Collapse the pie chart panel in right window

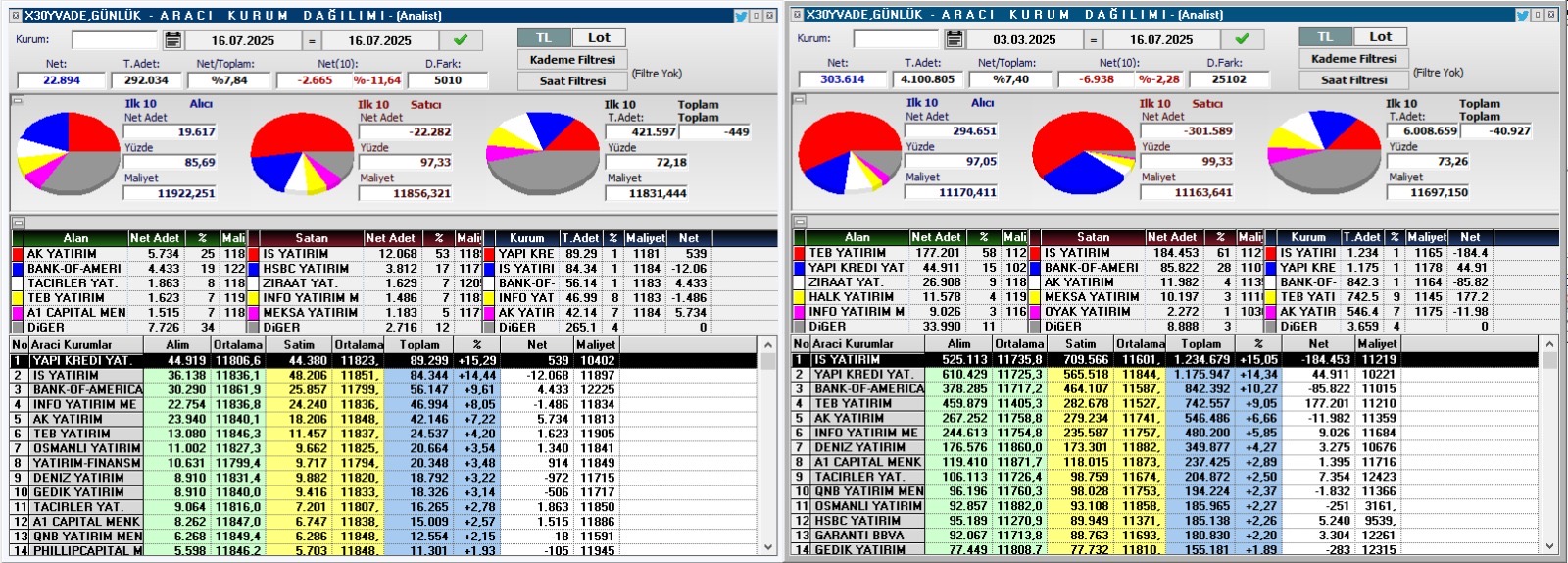[800, 99]
